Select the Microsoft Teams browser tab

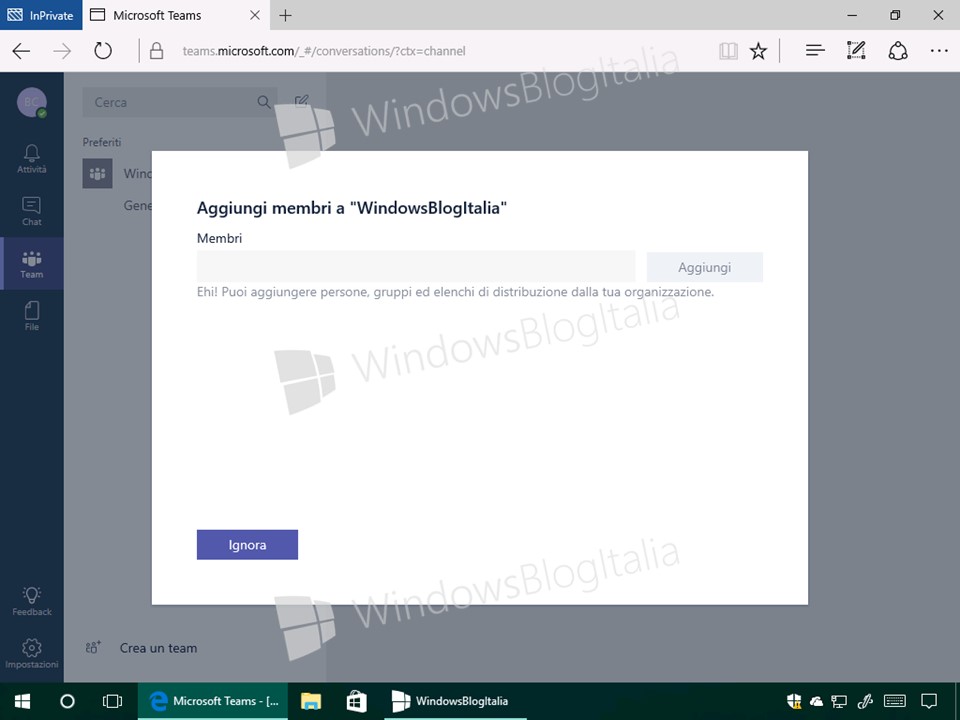click(176, 15)
